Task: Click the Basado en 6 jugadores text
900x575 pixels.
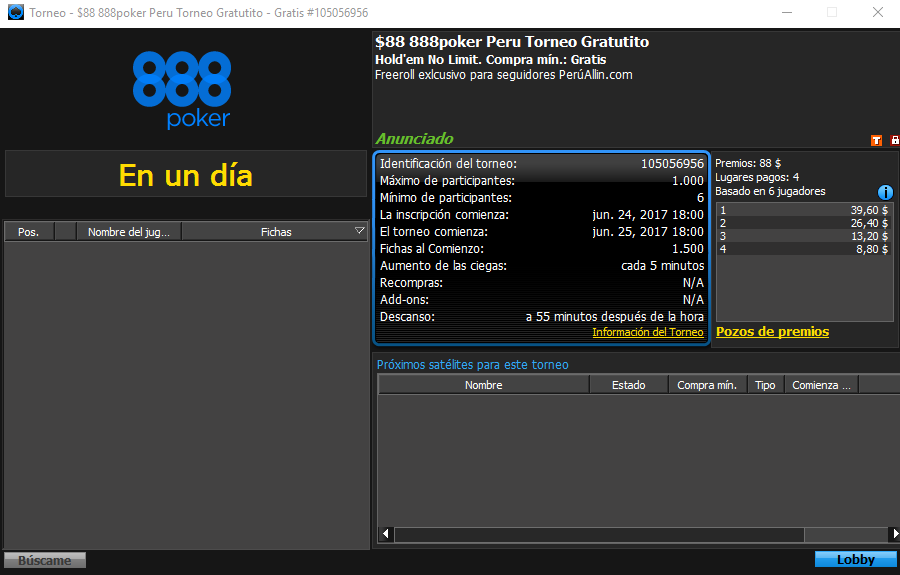Action: pyautogui.click(x=770, y=191)
